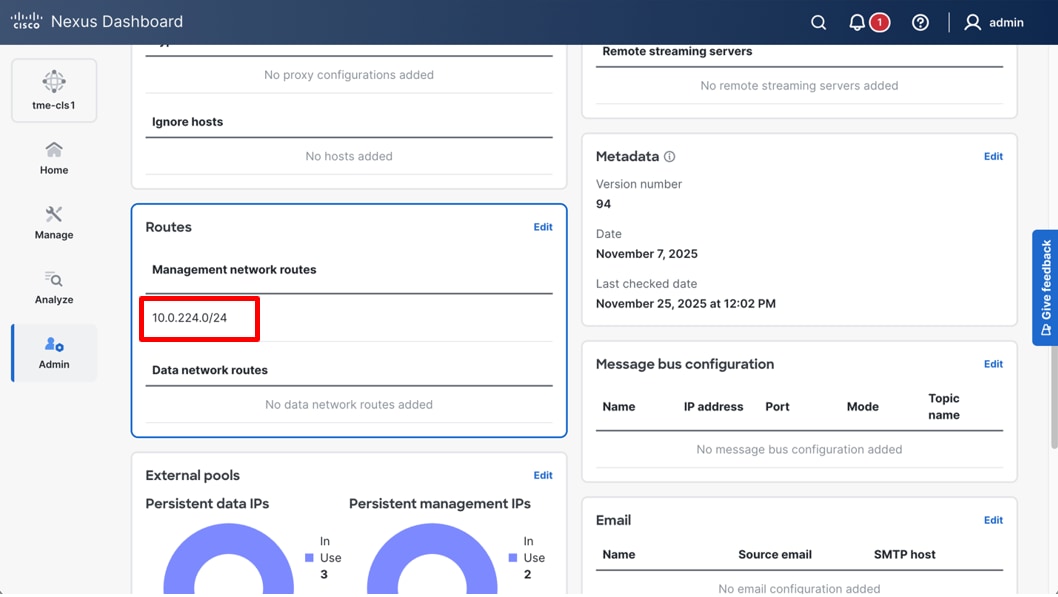This screenshot has height=597, width=1058.
Task: Edit the Routes configuration
Action: pyautogui.click(x=543, y=227)
